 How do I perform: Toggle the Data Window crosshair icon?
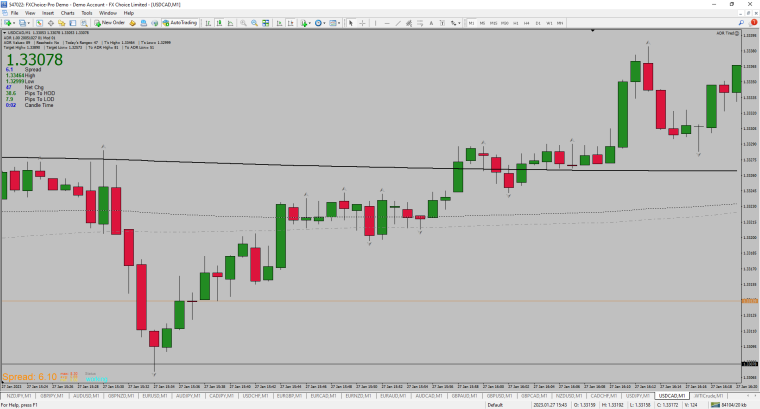pyautogui.click(x=50, y=23)
